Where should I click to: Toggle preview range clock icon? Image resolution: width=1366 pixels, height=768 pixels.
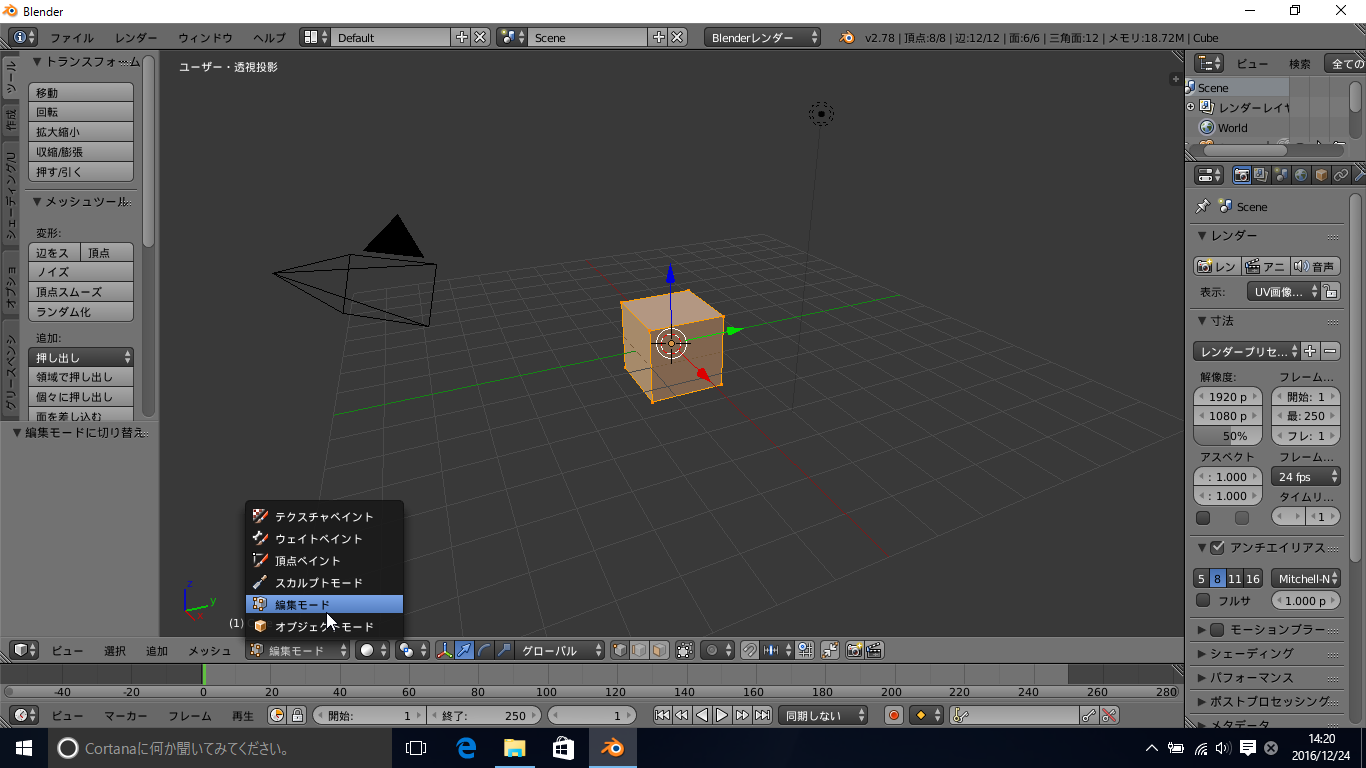(x=277, y=715)
